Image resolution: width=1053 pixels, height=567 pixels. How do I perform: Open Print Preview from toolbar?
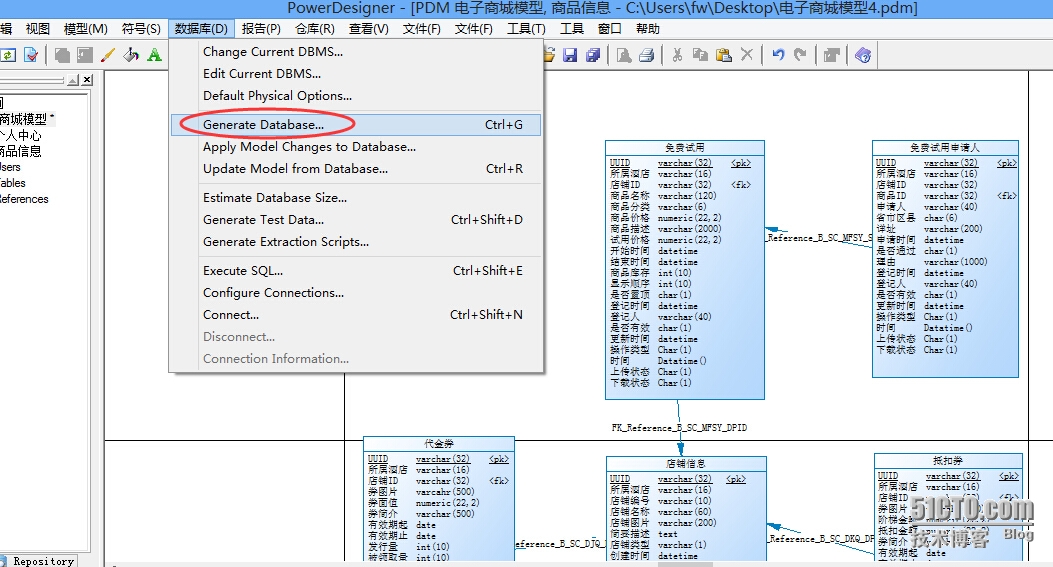coord(624,55)
